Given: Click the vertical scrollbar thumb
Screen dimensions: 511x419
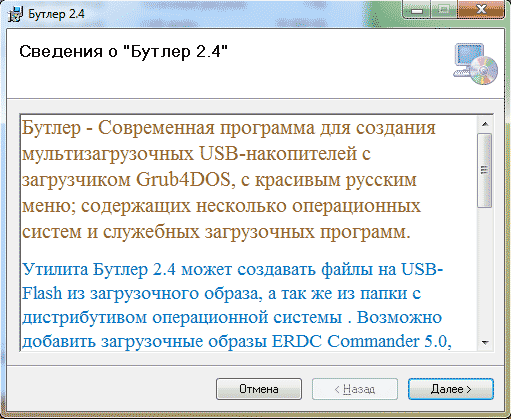Looking at the screenshot, I should [x=485, y=170].
